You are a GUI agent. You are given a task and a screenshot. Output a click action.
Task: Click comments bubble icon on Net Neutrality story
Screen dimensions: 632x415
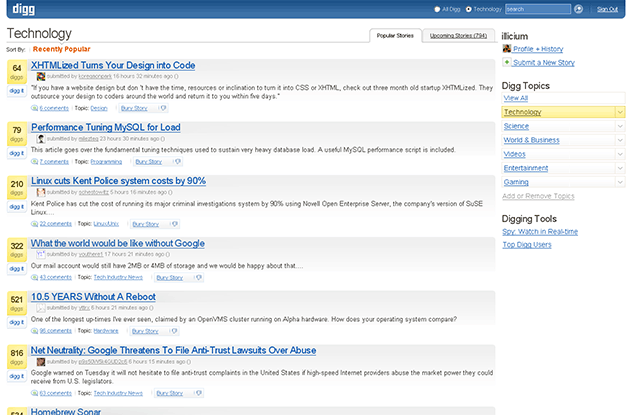click(x=35, y=393)
